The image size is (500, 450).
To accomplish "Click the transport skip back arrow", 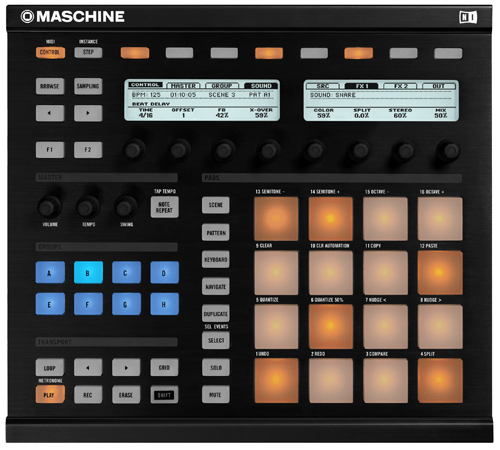I will click(88, 367).
